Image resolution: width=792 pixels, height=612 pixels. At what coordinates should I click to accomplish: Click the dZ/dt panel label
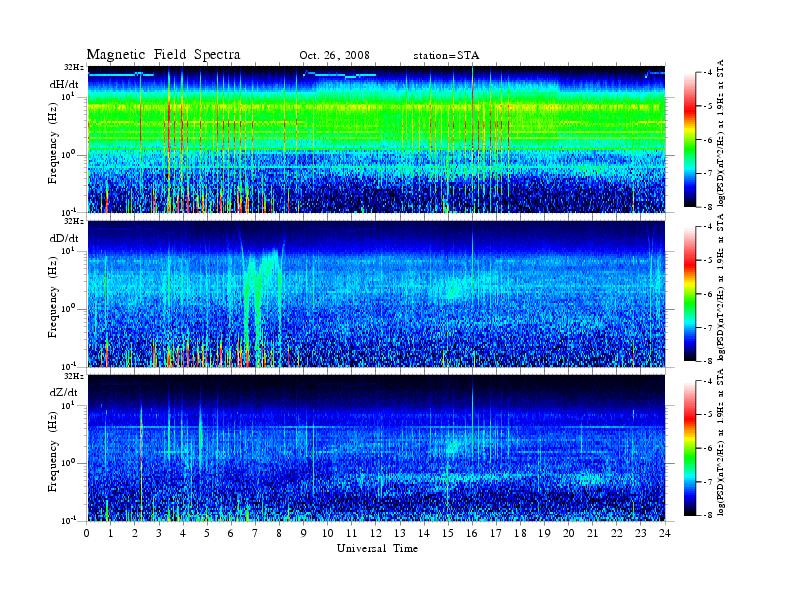point(64,392)
